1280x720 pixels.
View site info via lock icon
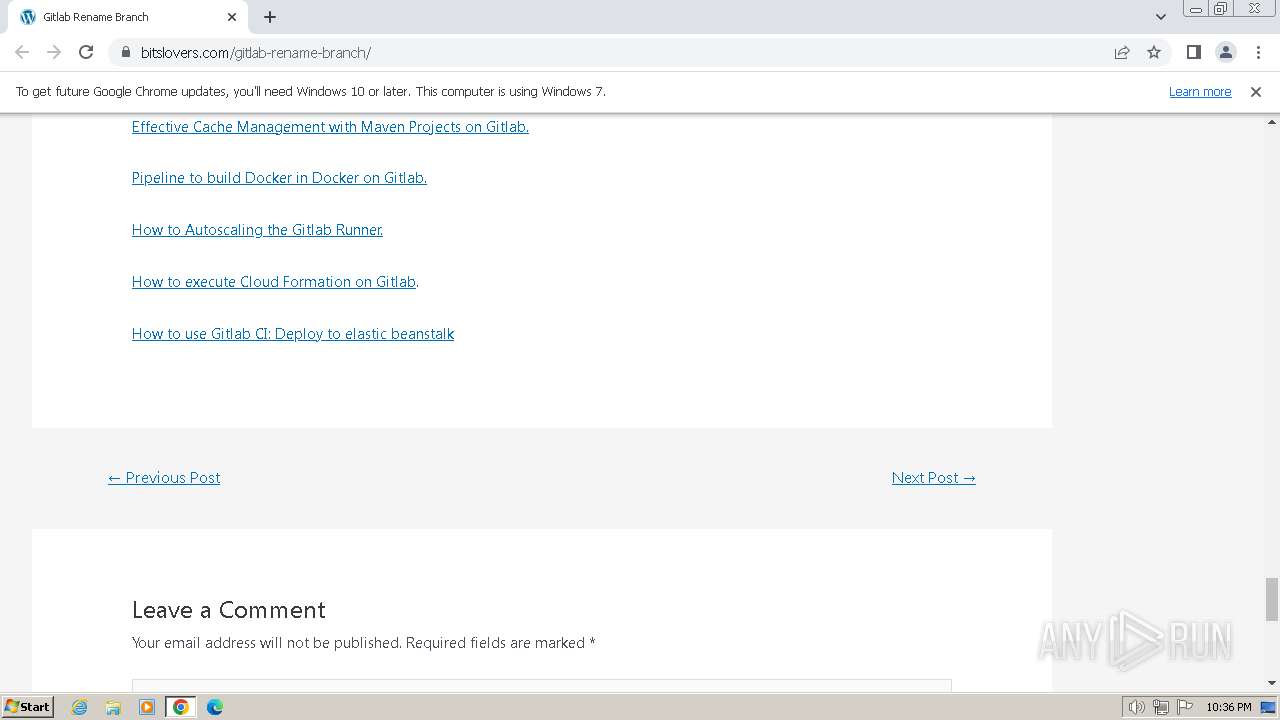126,52
